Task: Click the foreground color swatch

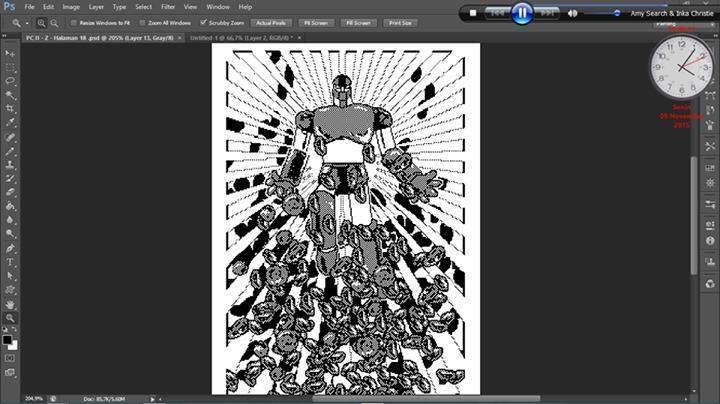Action: tap(8, 339)
